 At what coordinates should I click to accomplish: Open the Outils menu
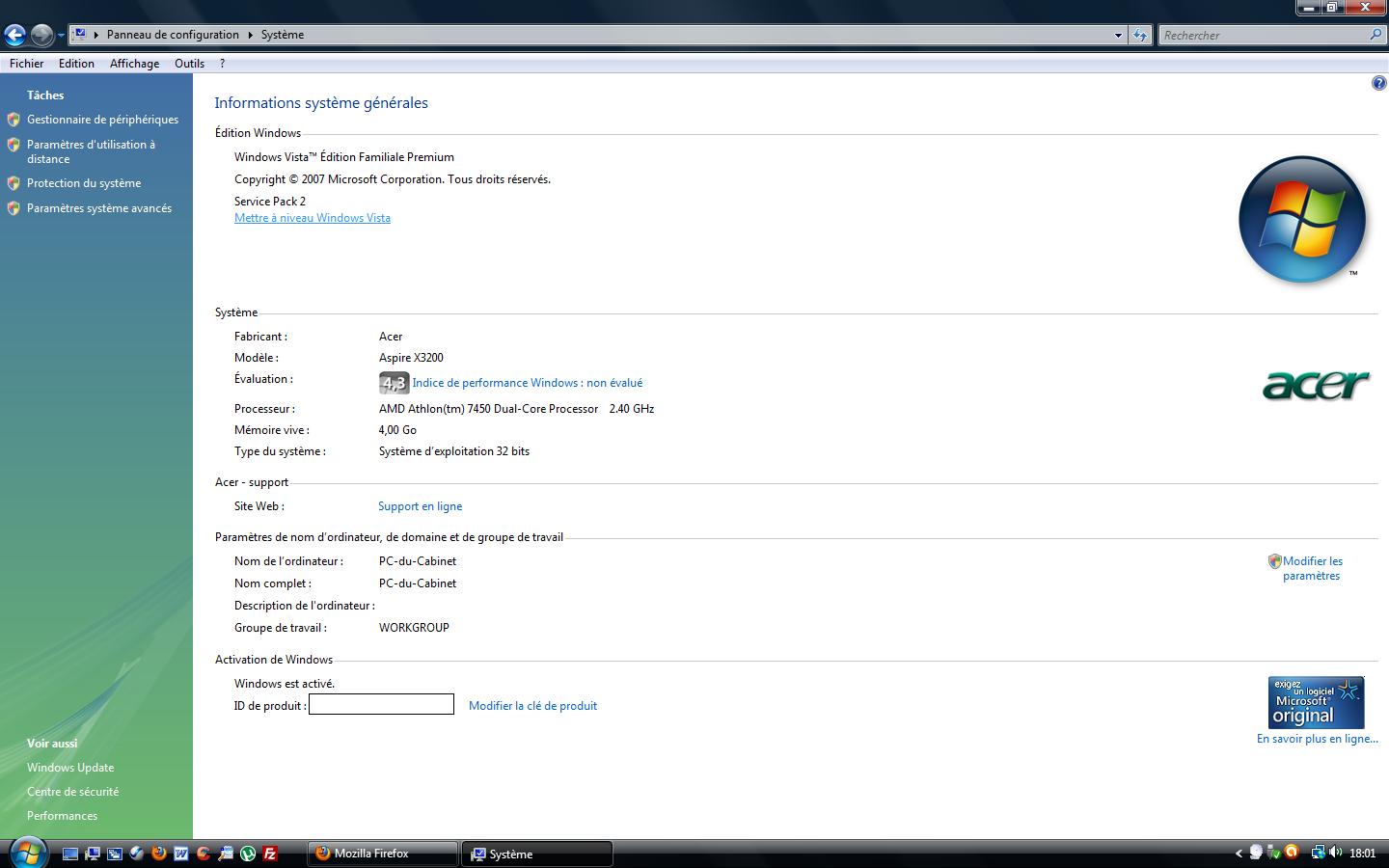(189, 64)
